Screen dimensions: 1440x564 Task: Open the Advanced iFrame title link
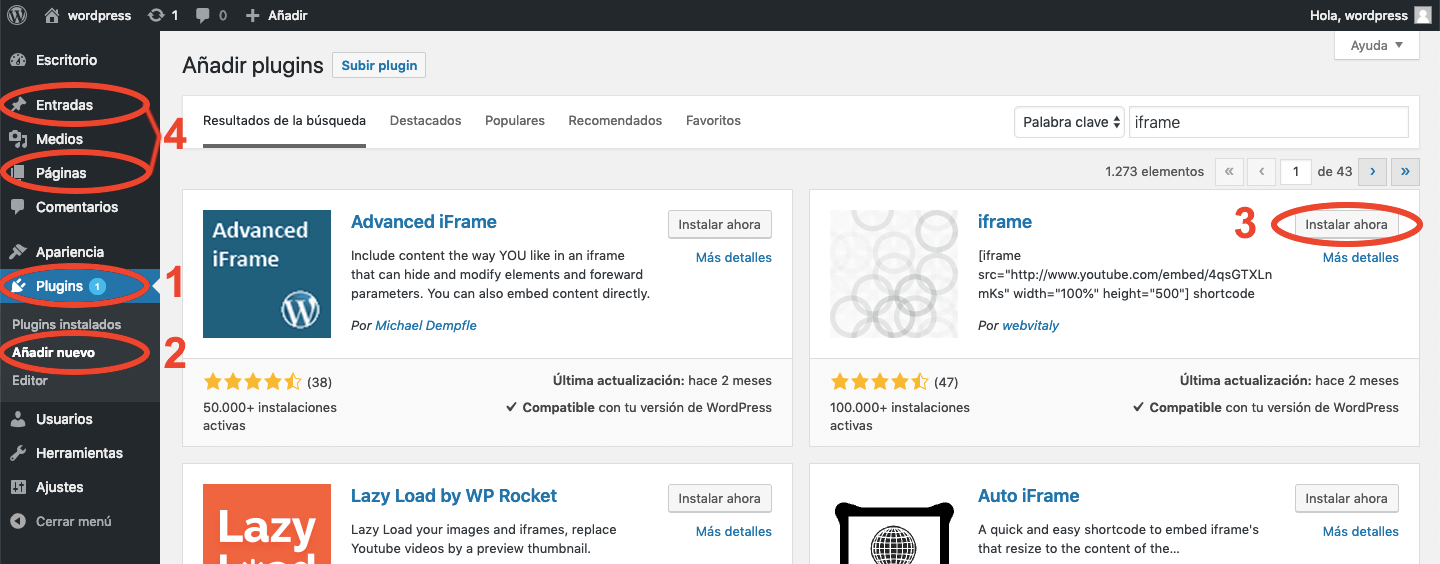(x=424, y=222)
